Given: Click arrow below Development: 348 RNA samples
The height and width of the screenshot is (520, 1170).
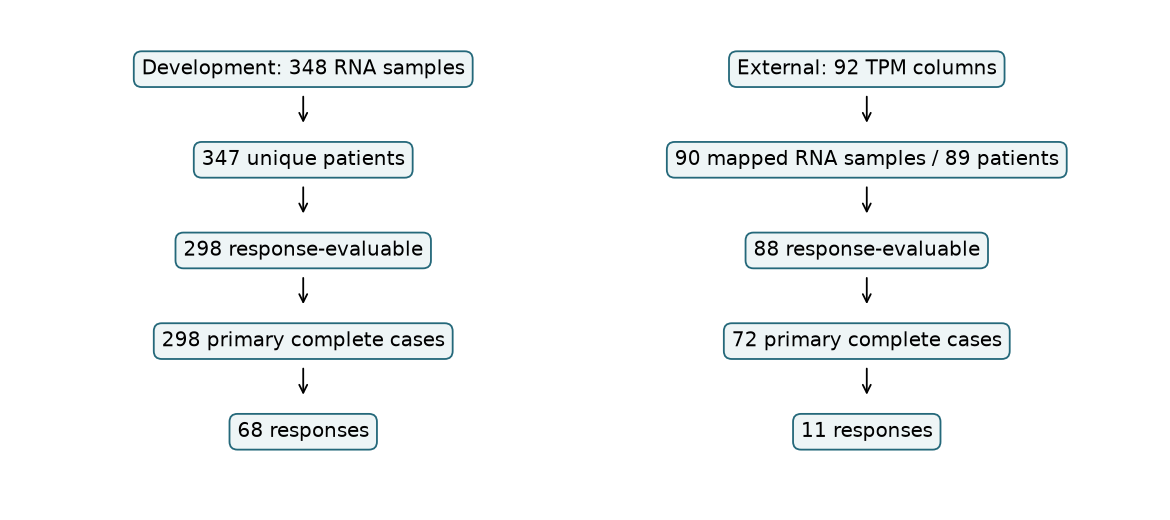Looking at the screenshot, I should [303, 109].
